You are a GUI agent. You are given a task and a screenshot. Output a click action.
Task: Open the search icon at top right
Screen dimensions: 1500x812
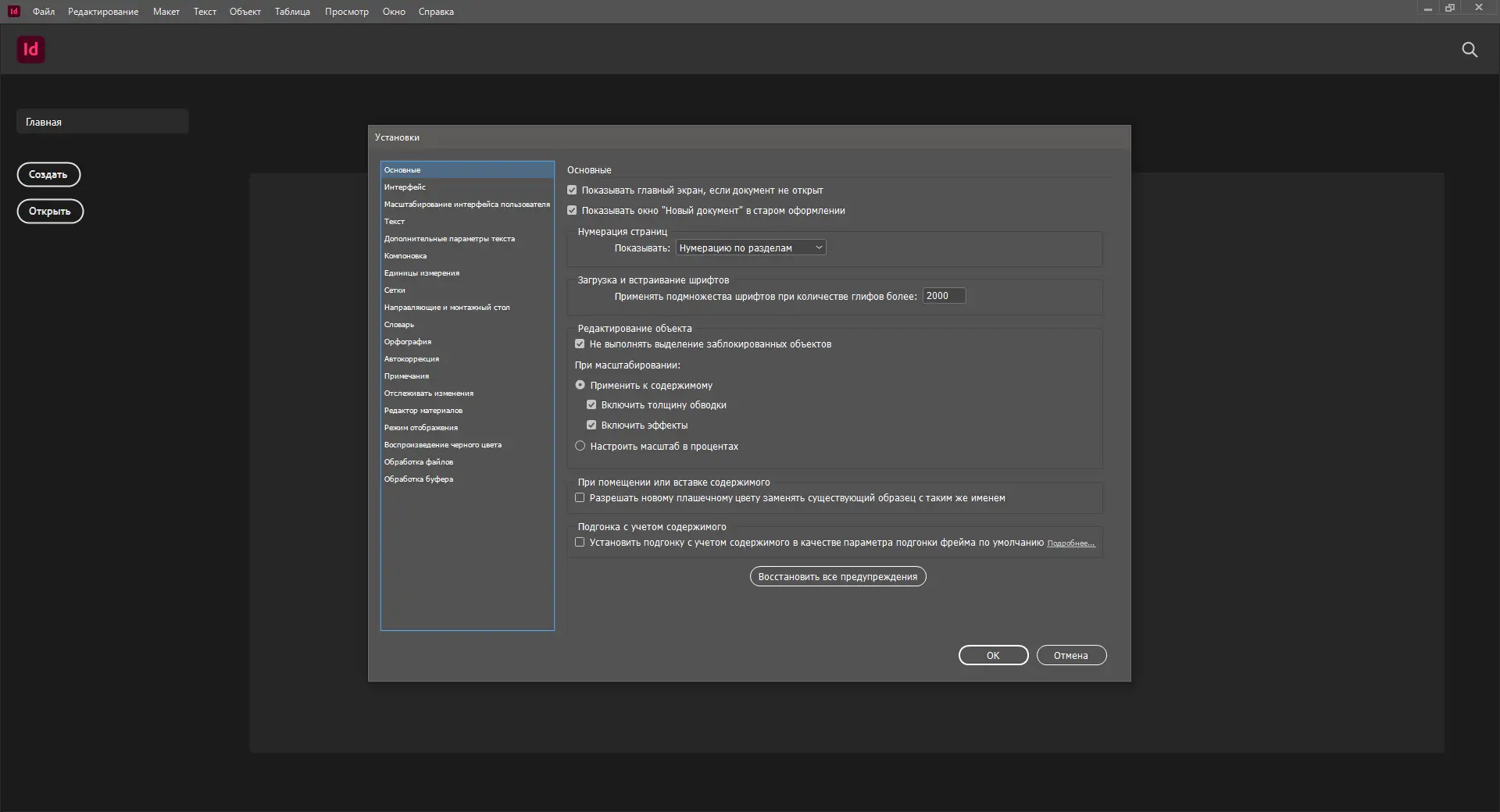[1470, 49]
